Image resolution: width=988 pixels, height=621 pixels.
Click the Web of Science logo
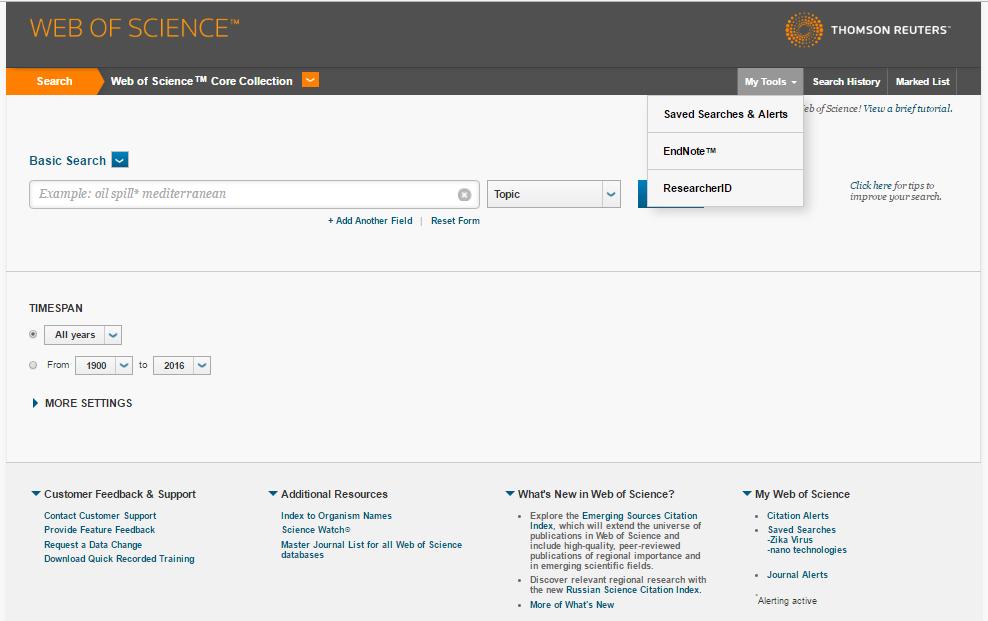[134, 28]
